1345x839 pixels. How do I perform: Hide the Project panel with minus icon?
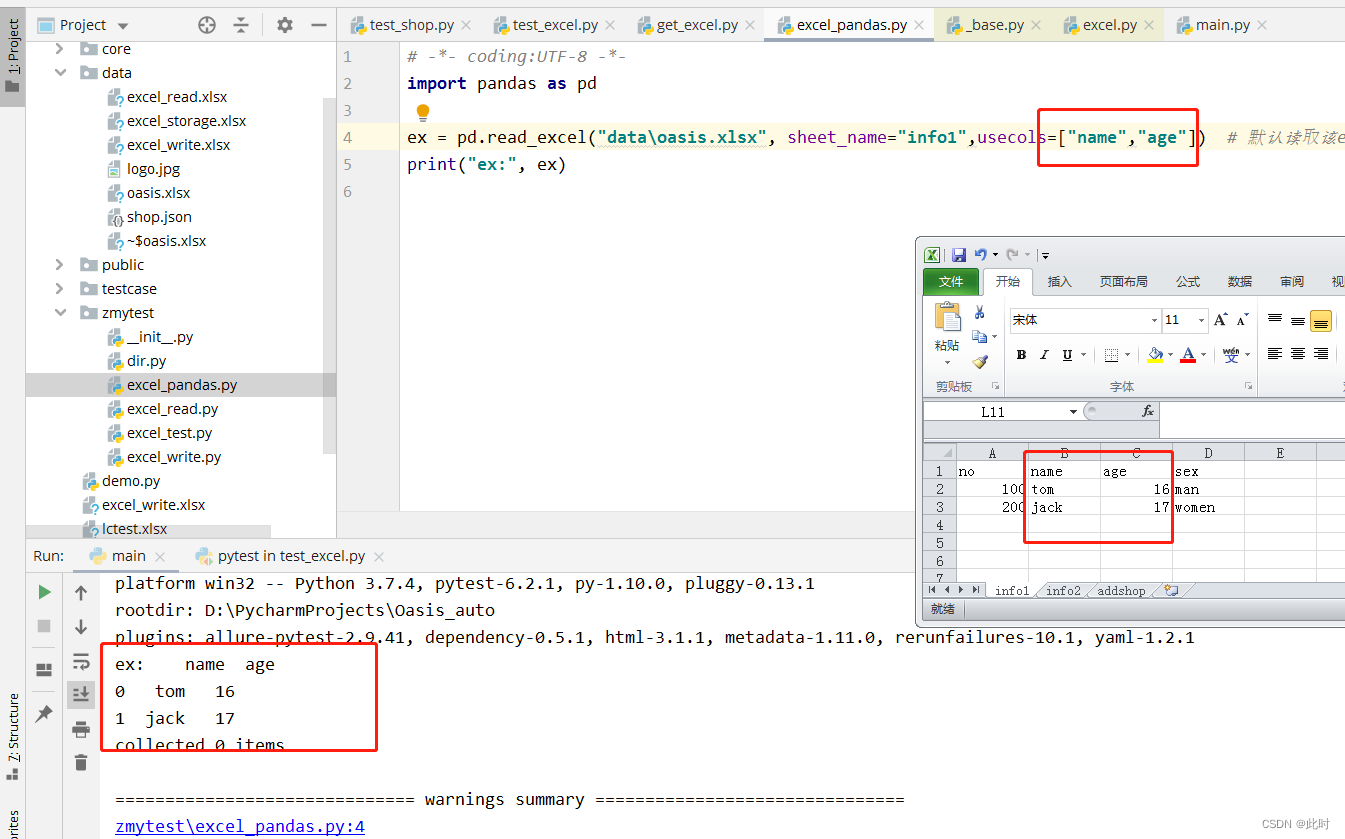click(318, 25)
